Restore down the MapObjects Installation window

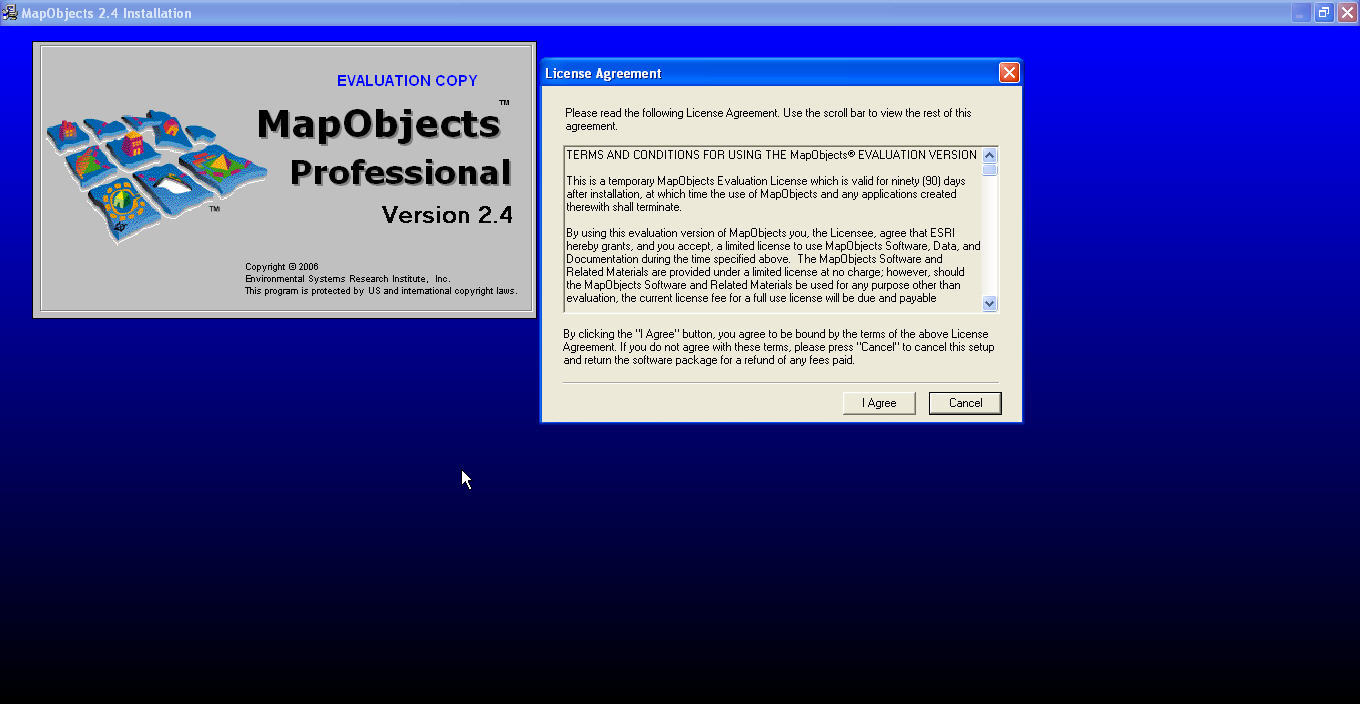click(1324, 13)
